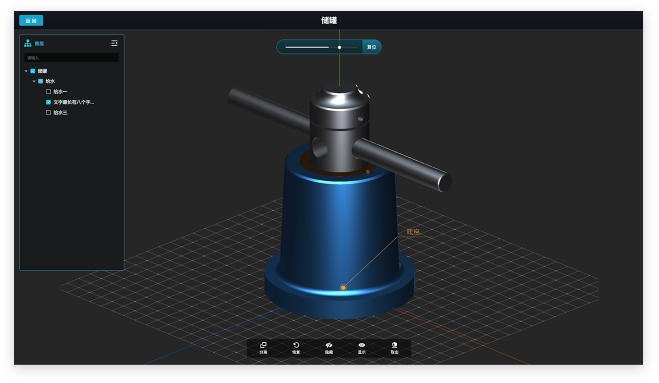659x383 pixels.
Task: Click the orange annotation marker dot on base
Action: [x=343, y=288]
